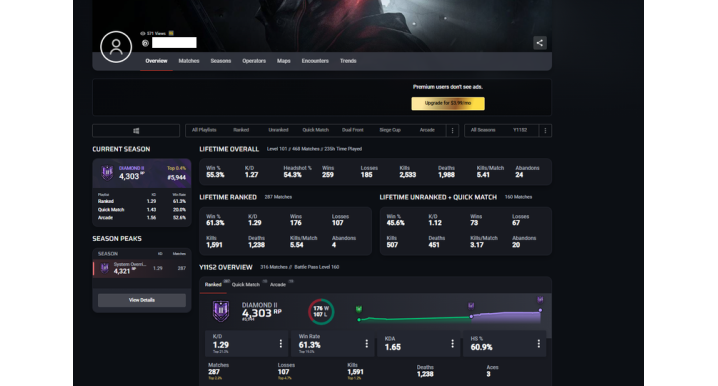Image resolution: width=718 pixels, height=386 pixels.
Task: Open more playlists three-dot menu
Action: pos(452,130)
